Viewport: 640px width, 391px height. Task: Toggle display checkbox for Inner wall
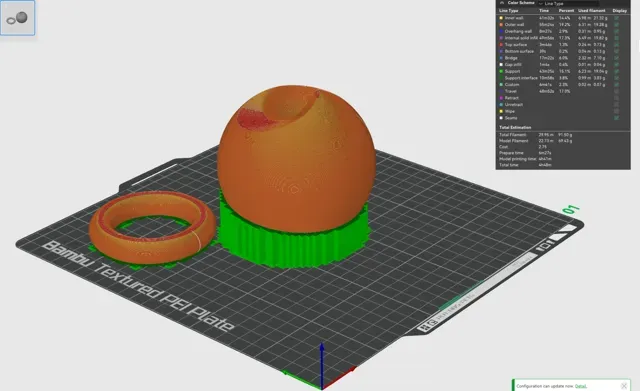click(616, 18)
